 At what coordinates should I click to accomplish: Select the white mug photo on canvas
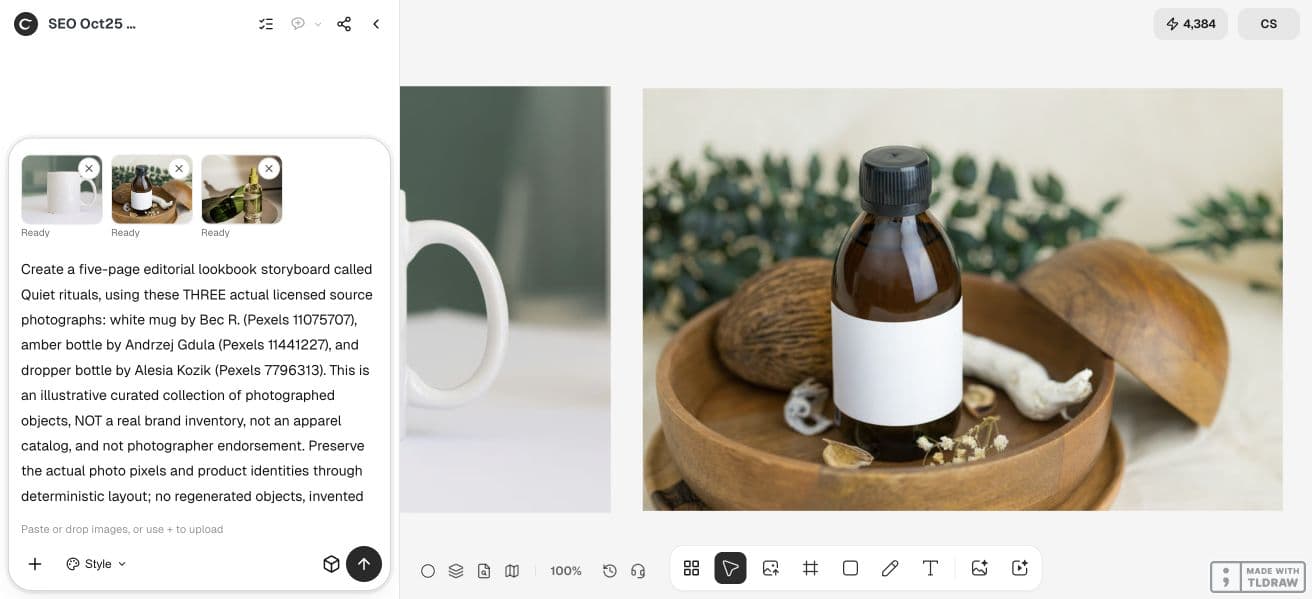pos(505,299)
